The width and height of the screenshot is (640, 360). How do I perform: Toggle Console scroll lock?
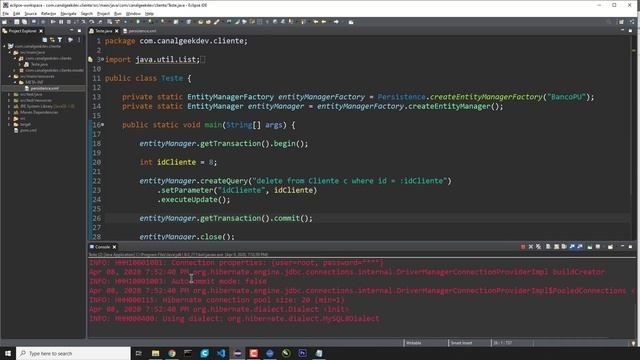(556, 247)
